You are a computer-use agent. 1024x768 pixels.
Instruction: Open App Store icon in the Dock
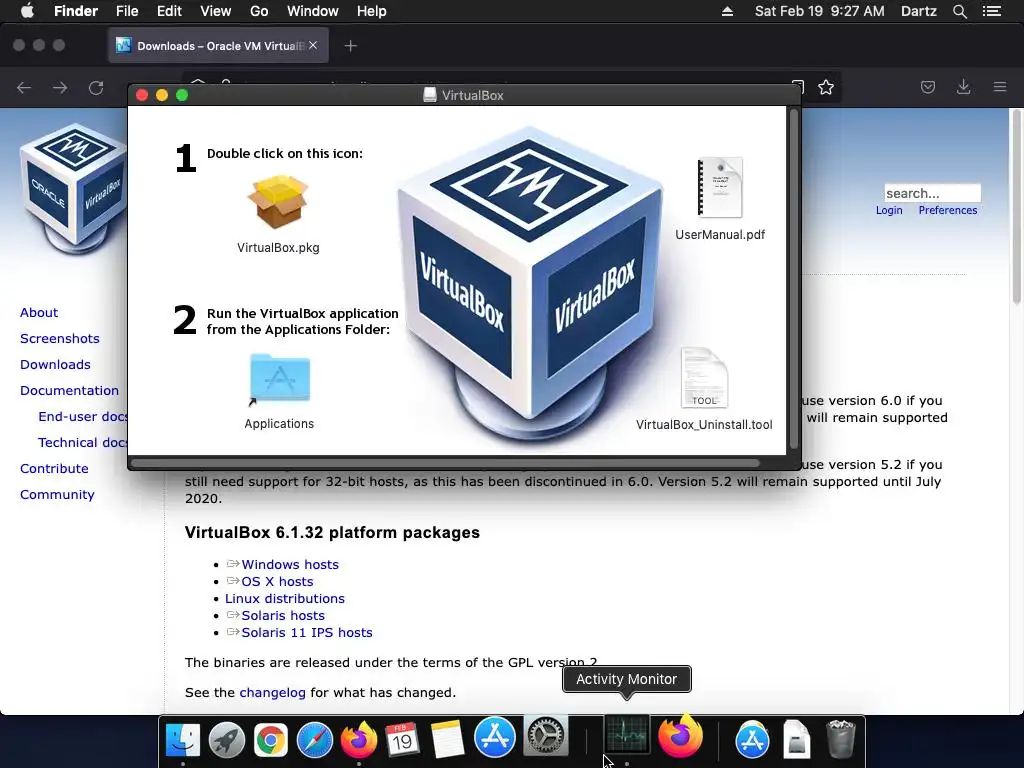pos(494,738)
